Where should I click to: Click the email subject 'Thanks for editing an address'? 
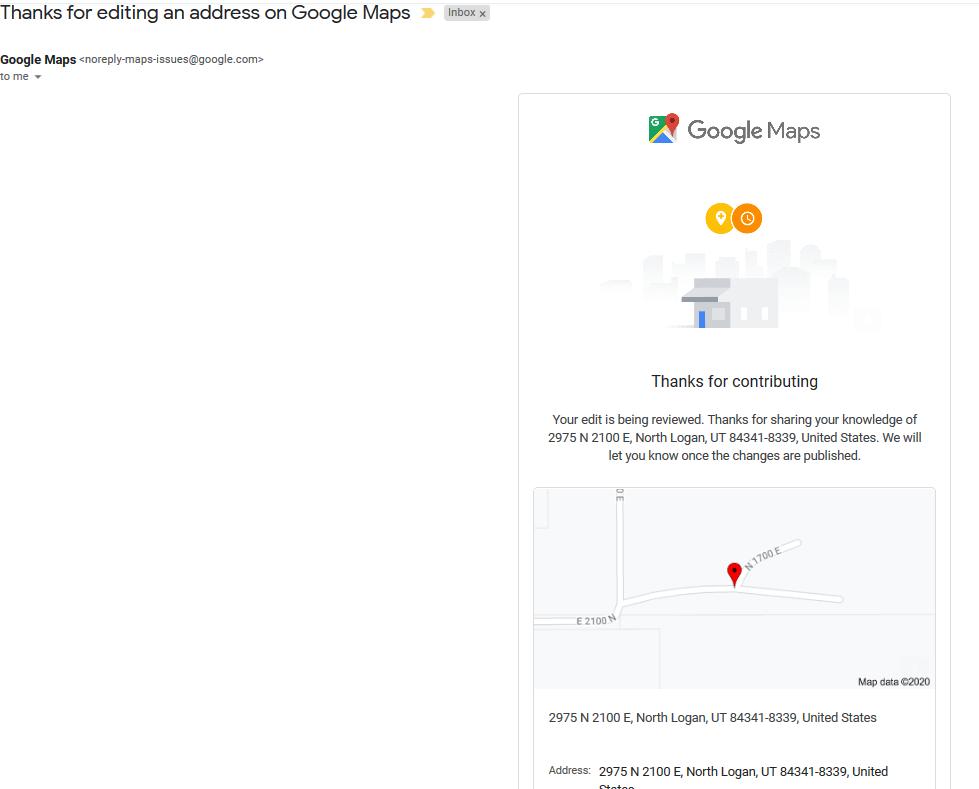(x=205, y=12)
